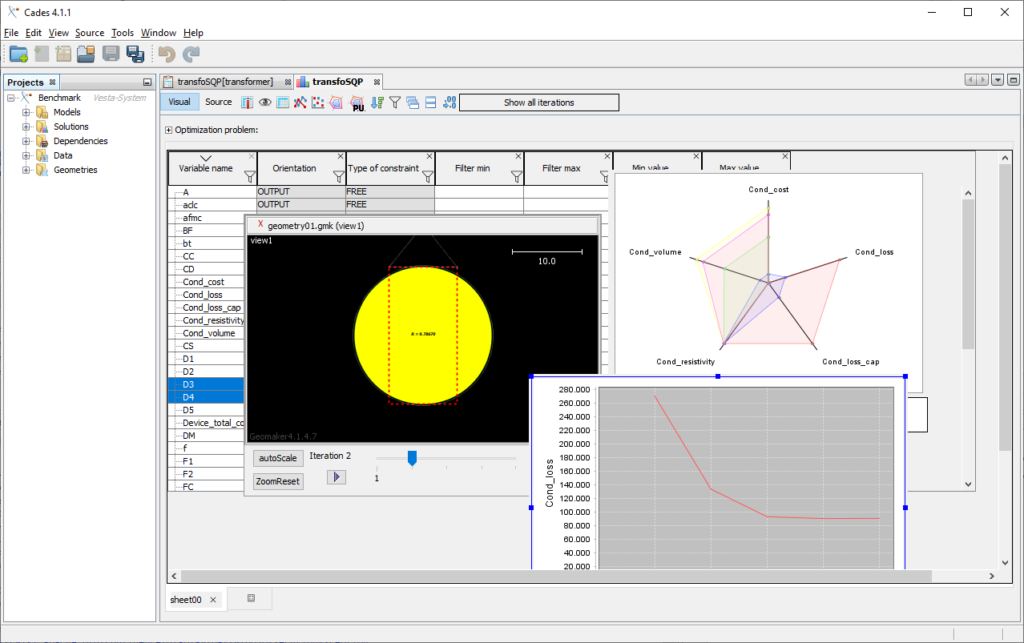Click the Iteration slider handle
Image resolution: width=1024 pixels, height=643 pixels.
click(x=412, y=458)
